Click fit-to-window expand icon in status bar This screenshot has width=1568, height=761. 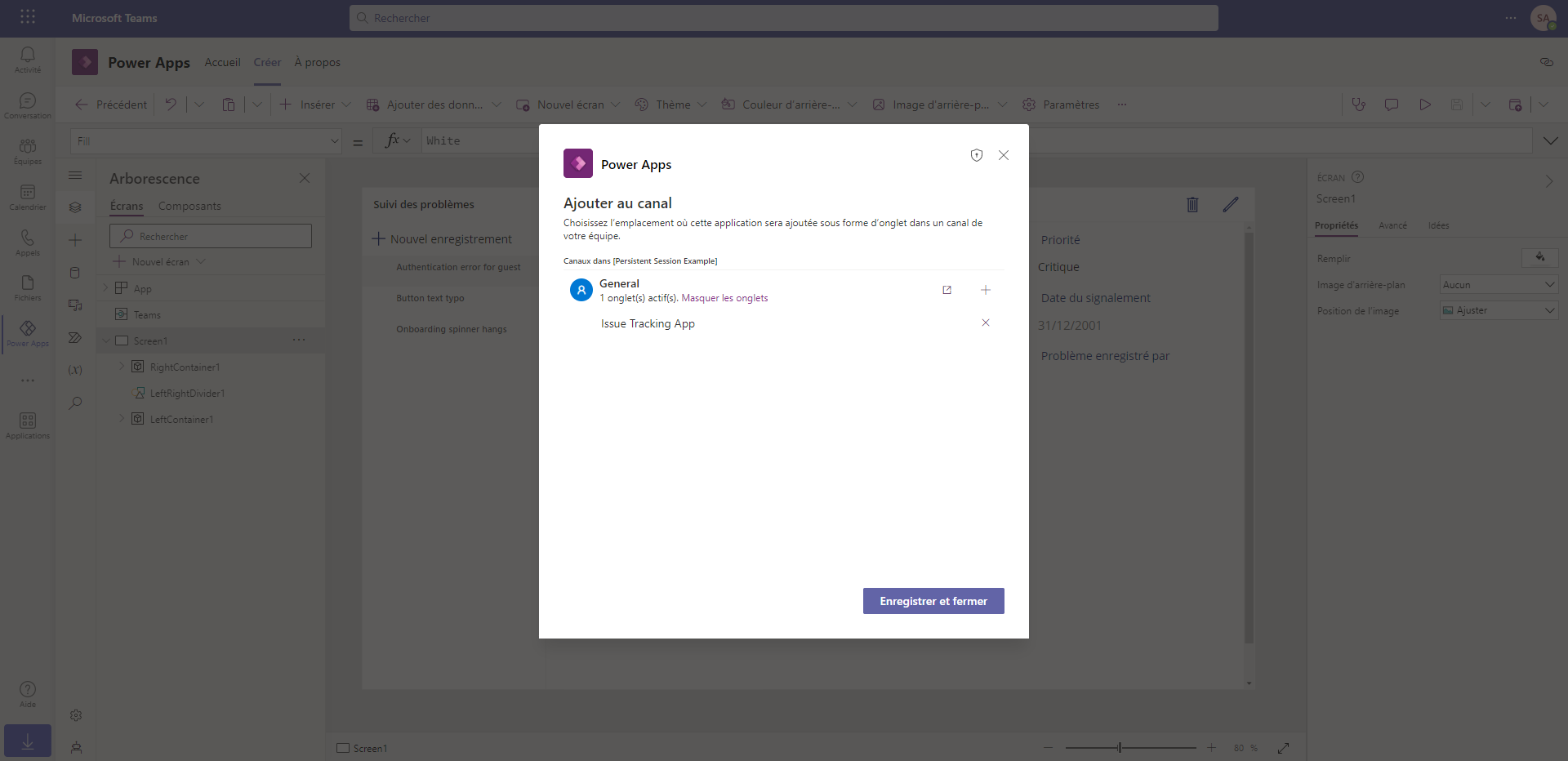(x=1284, y=747)
